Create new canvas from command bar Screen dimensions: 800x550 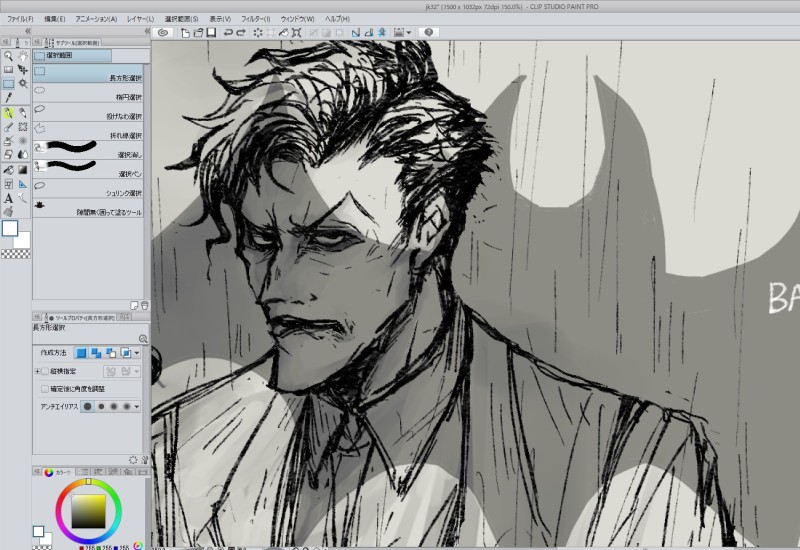coord(185,33)
